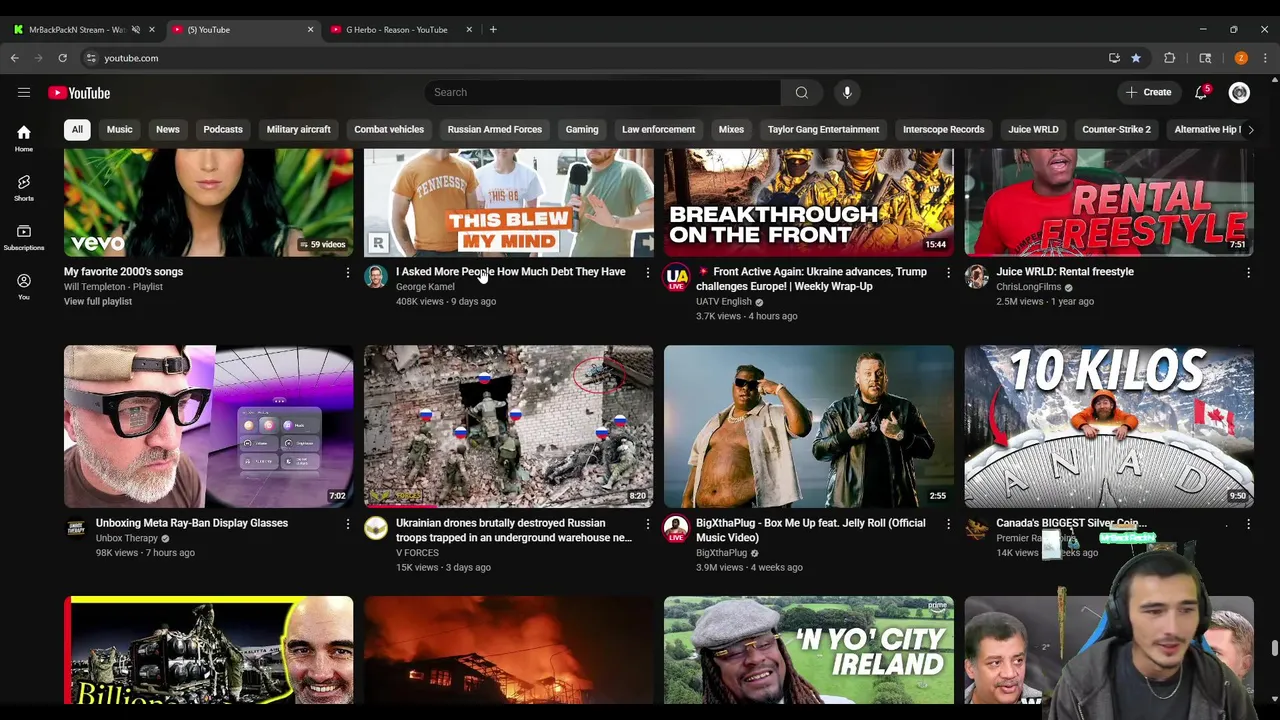Click the YouTube logo

pos(79,93)
